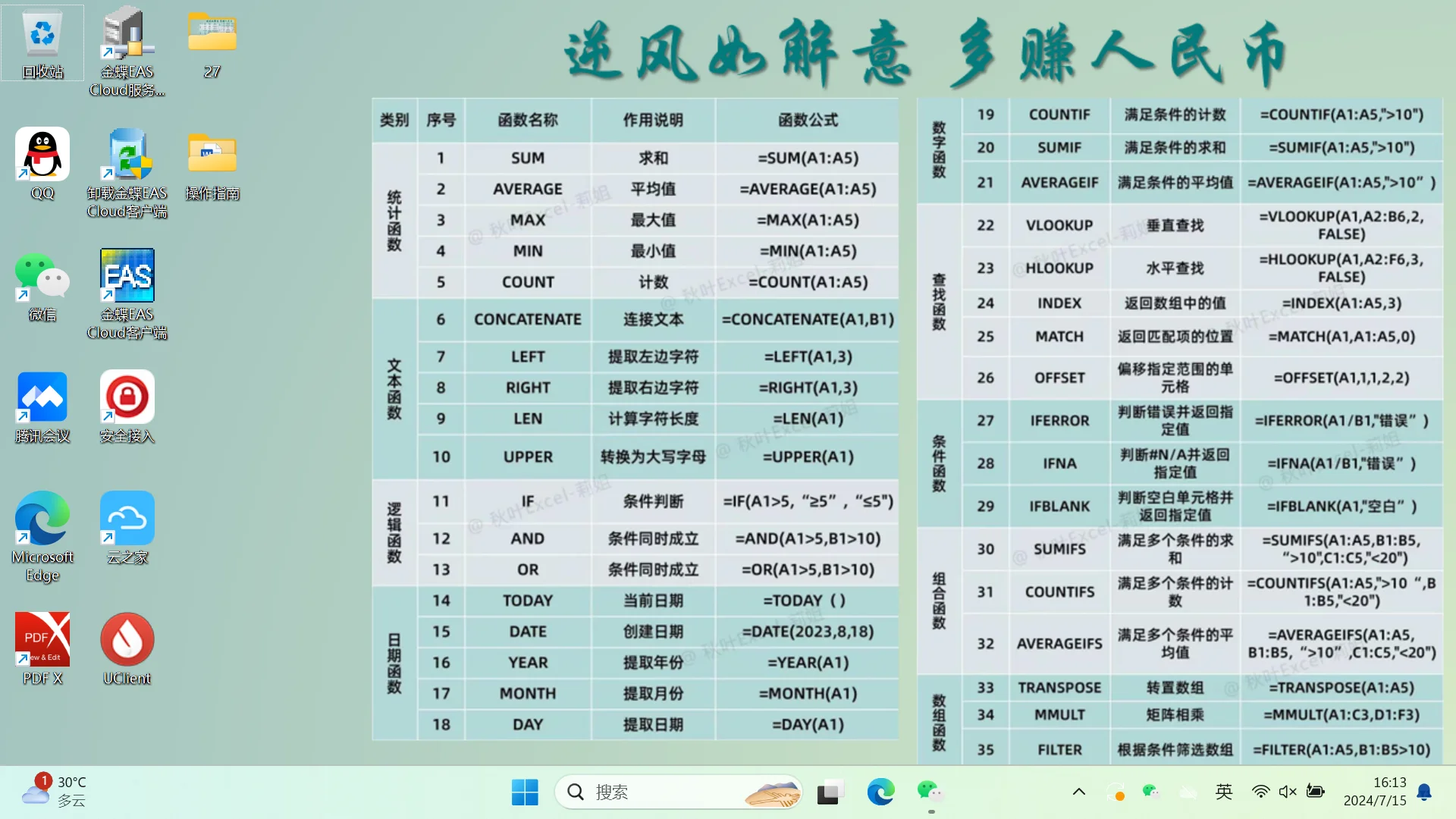Open the PDF X app

pos(42,639)
